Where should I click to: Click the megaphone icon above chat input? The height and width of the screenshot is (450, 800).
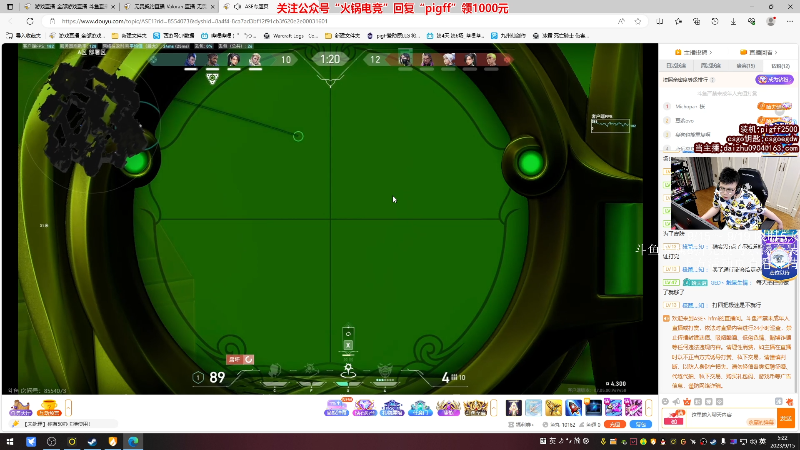click(676, 402)
